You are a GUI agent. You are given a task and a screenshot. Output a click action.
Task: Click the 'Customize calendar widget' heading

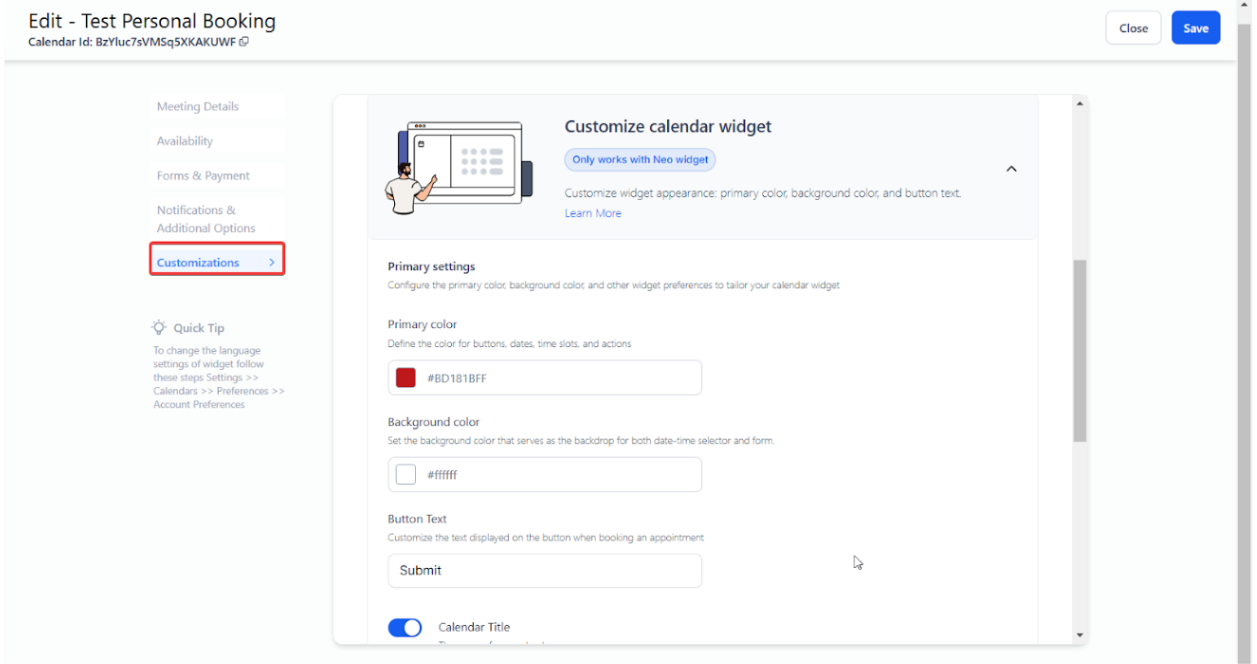668,127
